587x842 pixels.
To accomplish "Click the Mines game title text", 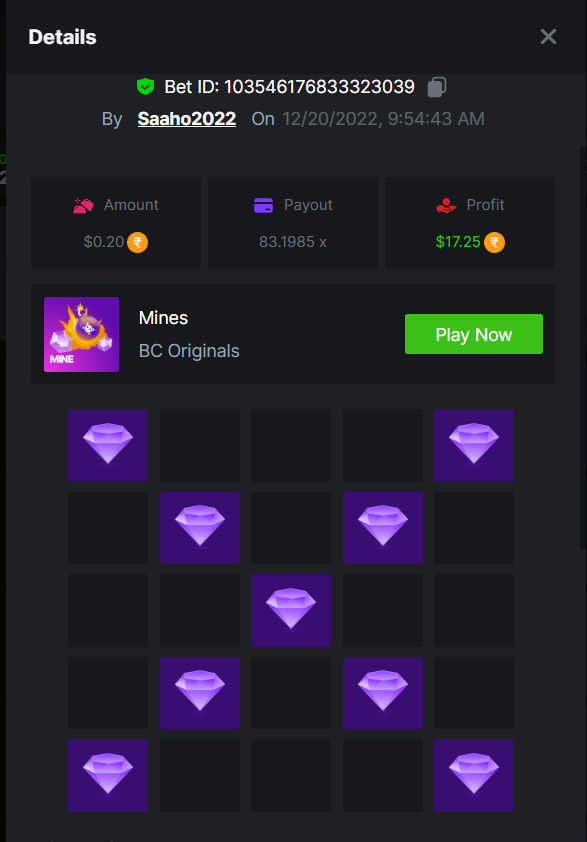I will click(163, 318).
